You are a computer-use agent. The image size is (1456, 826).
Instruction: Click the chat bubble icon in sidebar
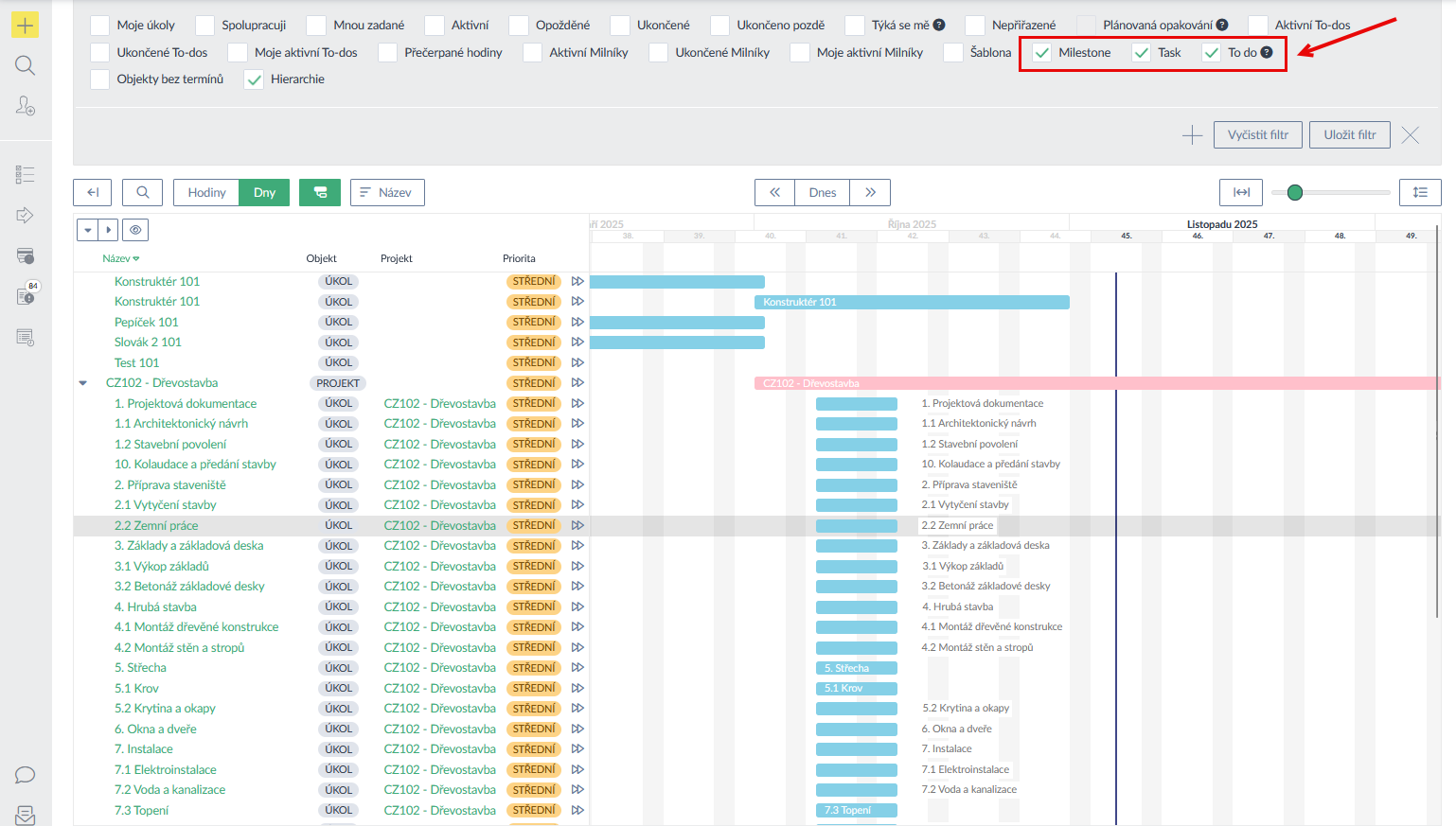point(26,775)
